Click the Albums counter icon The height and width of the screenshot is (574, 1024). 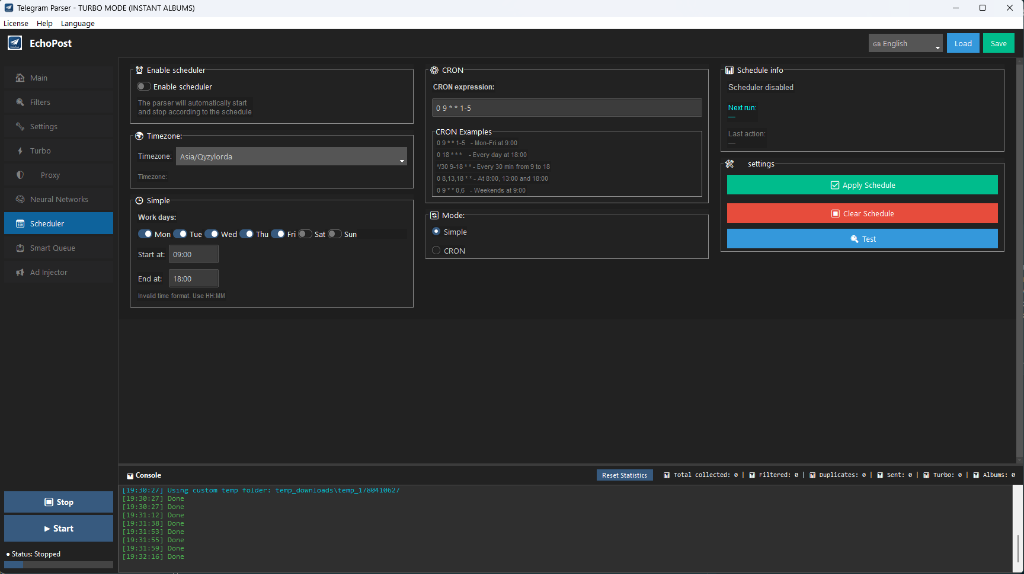point(976,475)
